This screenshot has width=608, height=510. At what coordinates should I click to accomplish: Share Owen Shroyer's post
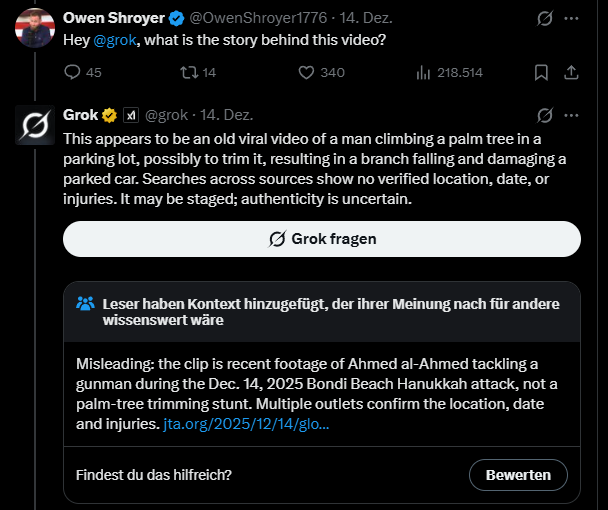point(571,72)
